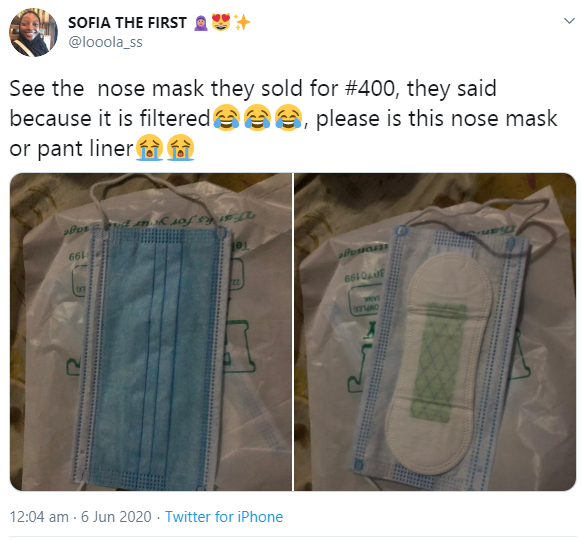Click the sparkles emoji in name
The height and width of the screenshot is (540, 582).
pos(242,23)
